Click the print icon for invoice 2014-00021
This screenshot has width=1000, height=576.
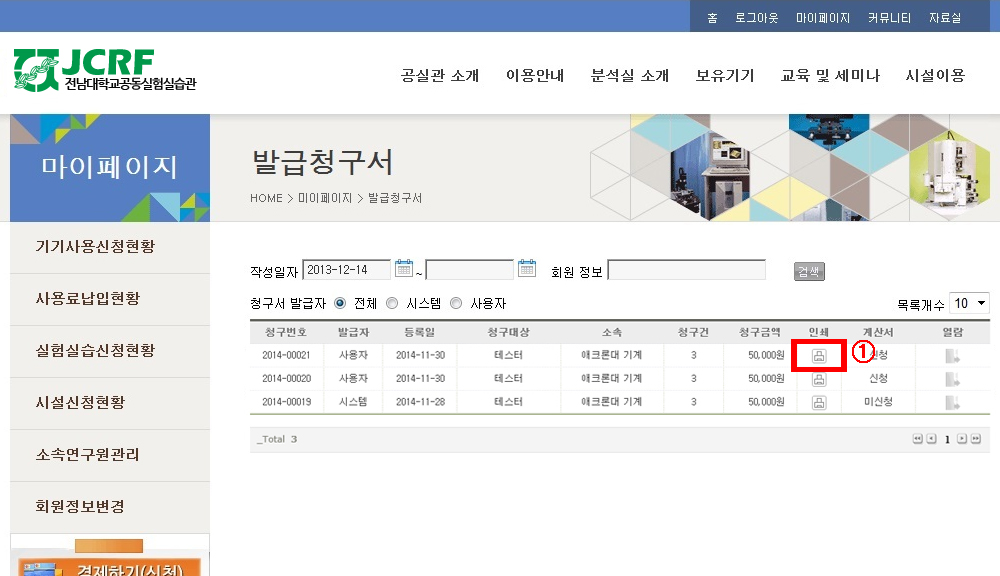click(819, 355)
